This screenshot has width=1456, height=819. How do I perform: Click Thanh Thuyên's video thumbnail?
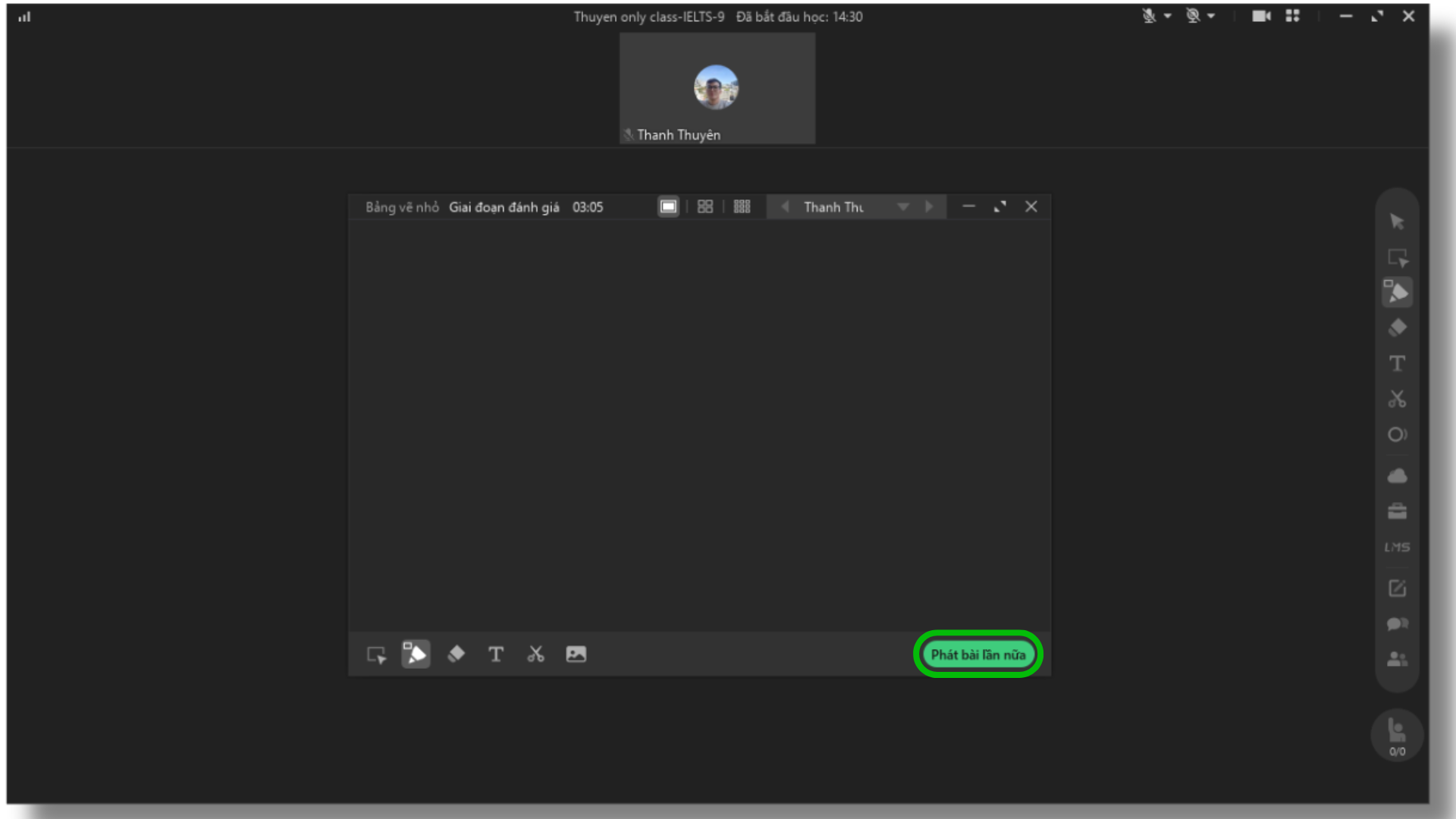(x=717, y=88)
